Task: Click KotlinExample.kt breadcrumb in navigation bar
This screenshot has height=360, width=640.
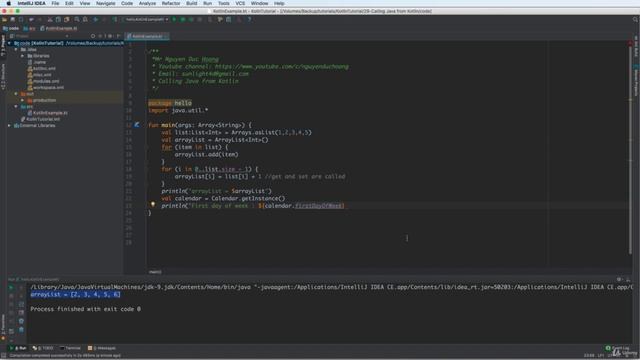Action: click(59, 29)
